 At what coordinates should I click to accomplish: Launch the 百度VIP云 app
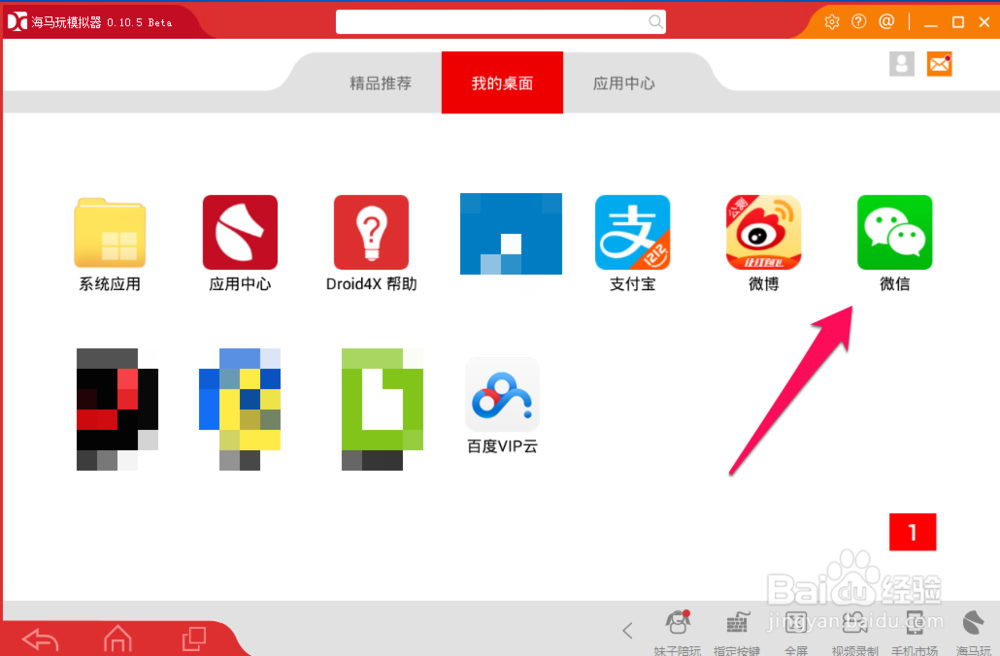click(503, 395)
